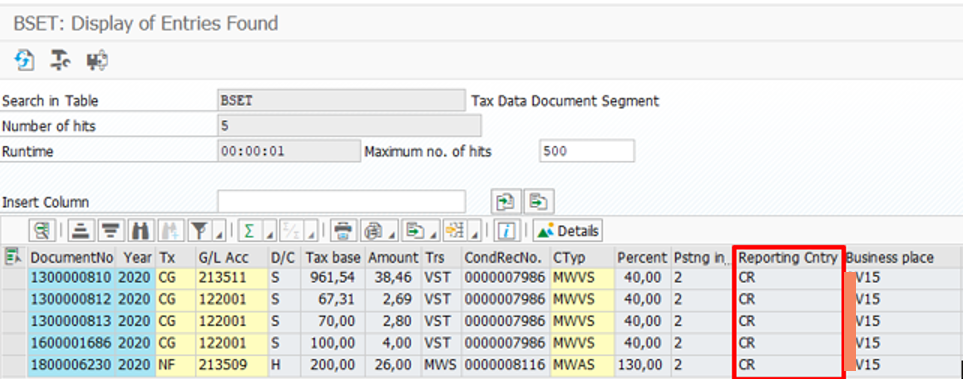
Task: Open Find with the binoculars icon
Action: [140, 231]
